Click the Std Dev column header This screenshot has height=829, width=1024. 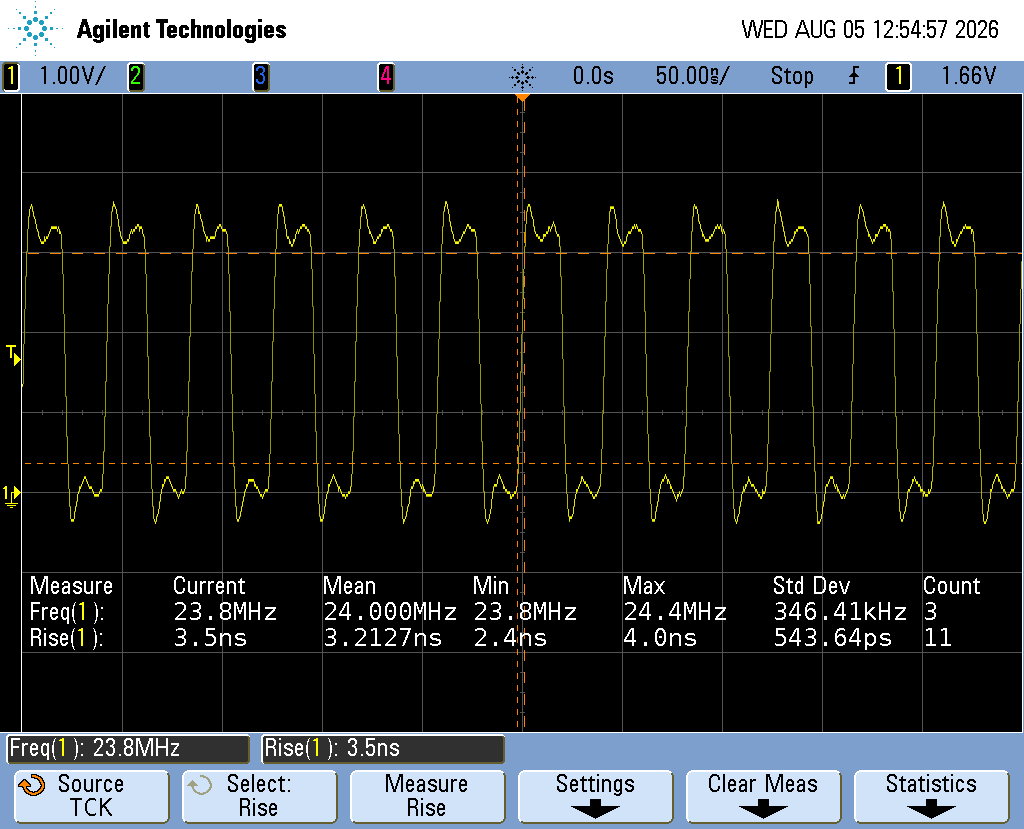[812, 585]
